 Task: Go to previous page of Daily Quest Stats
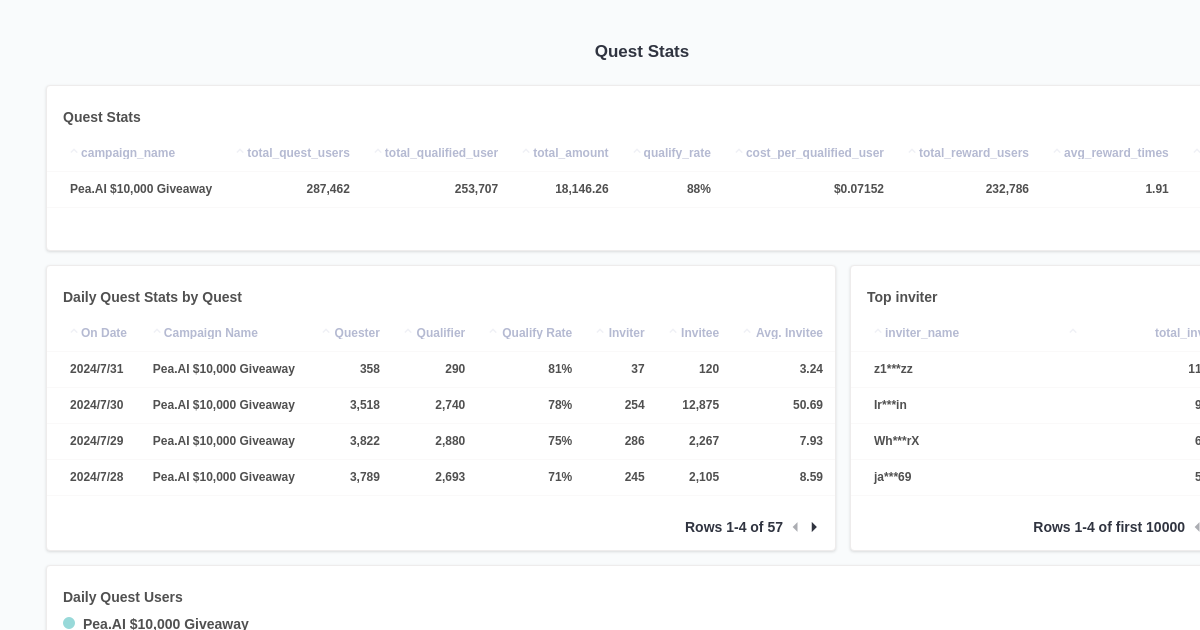(x=795, y=527)
